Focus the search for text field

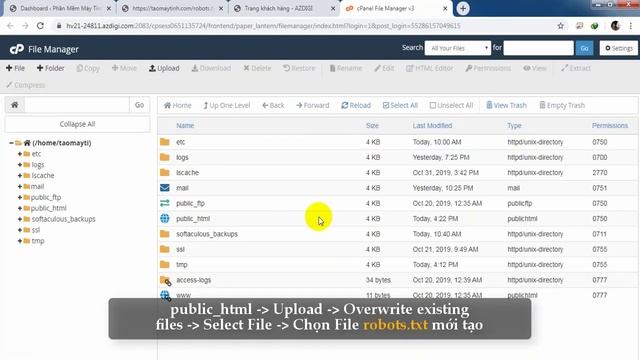[538, 48]
